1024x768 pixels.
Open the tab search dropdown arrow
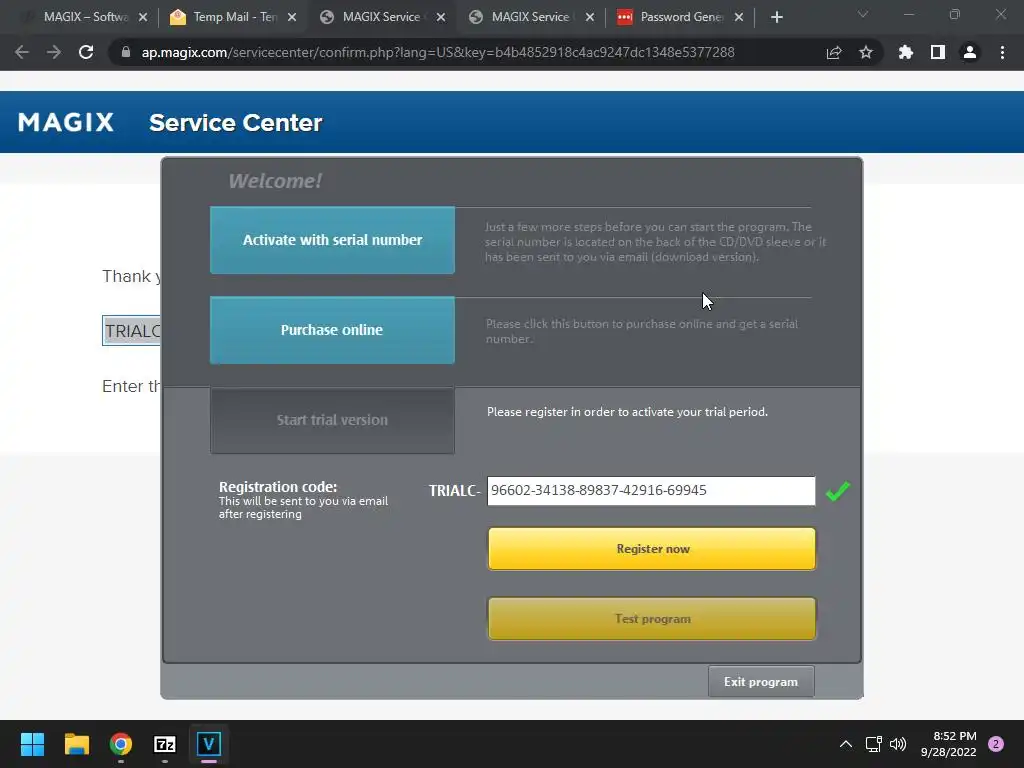[x=863, y=14]
